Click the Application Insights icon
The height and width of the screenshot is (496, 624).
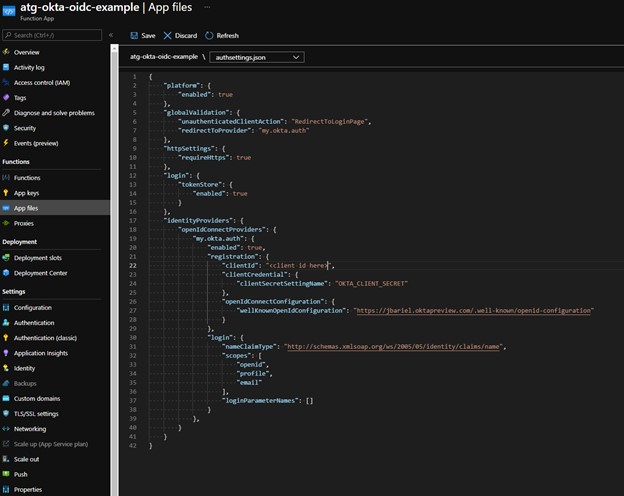tap(7, 353)
